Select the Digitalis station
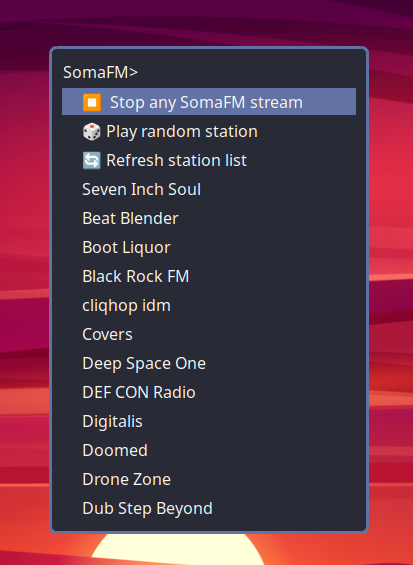Screen dimensions: 413x565 point(209,421)
